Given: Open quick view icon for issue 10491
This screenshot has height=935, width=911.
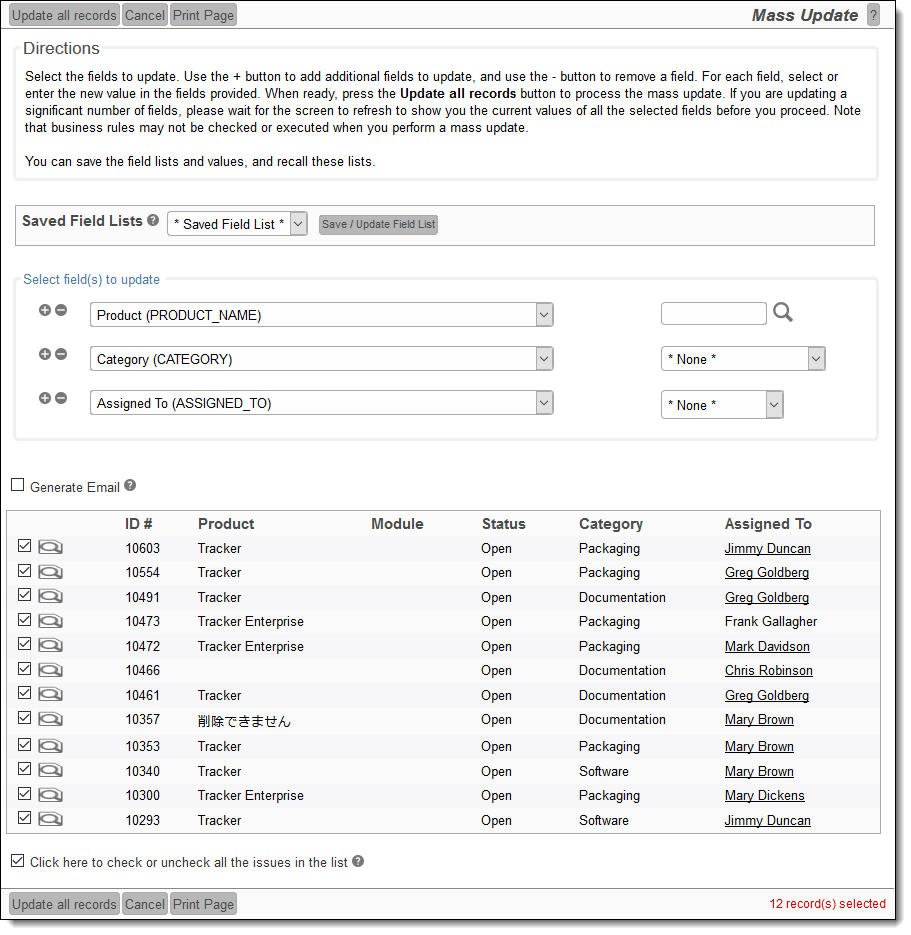Looking at the screenshot, I should 51,596.
